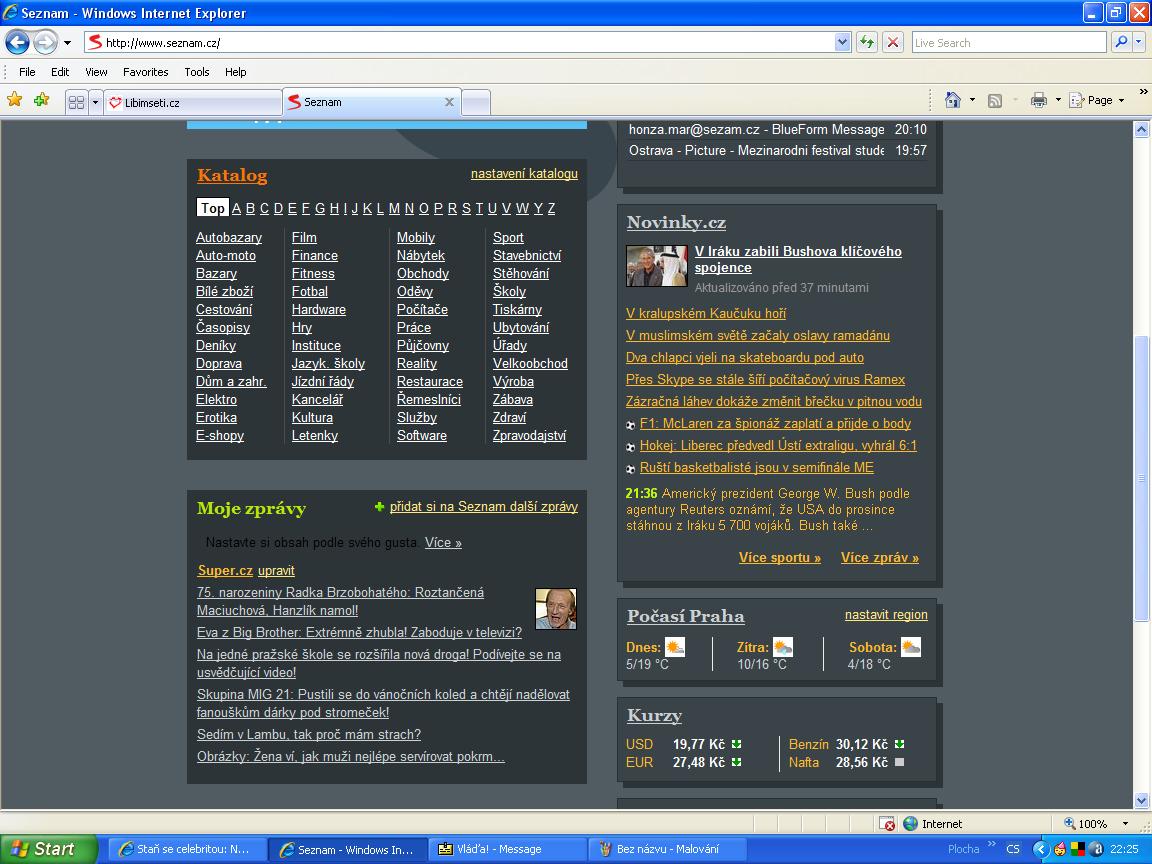This screenshot has width=1152, height=864.
Task: Click the soccer ball icon beside F1 McLaren
Action: [630, 425]
